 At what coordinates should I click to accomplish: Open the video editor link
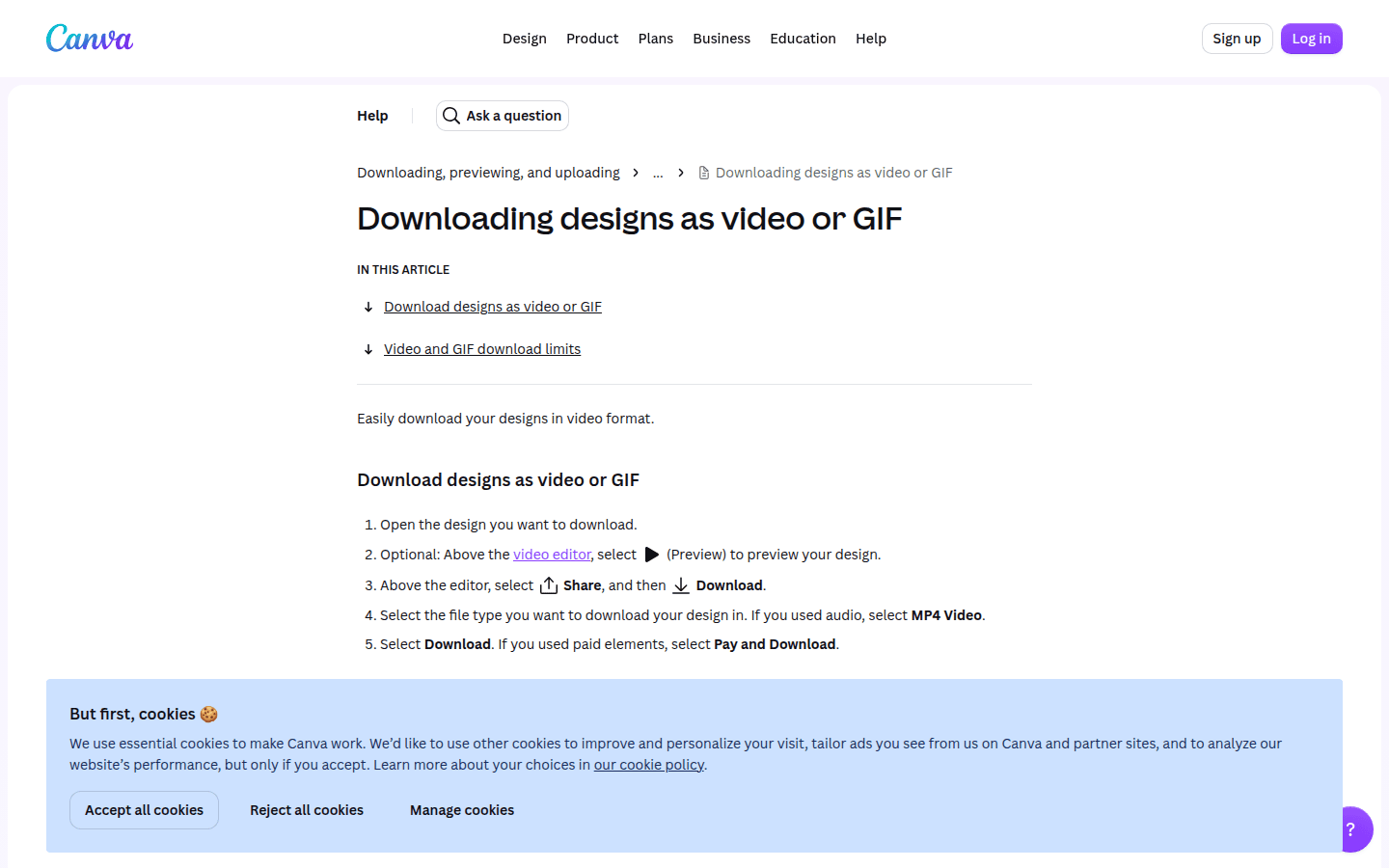[552, 555]
